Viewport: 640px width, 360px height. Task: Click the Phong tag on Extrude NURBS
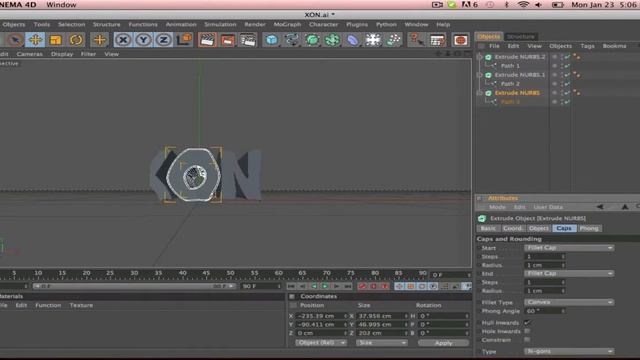click(577, 93)
